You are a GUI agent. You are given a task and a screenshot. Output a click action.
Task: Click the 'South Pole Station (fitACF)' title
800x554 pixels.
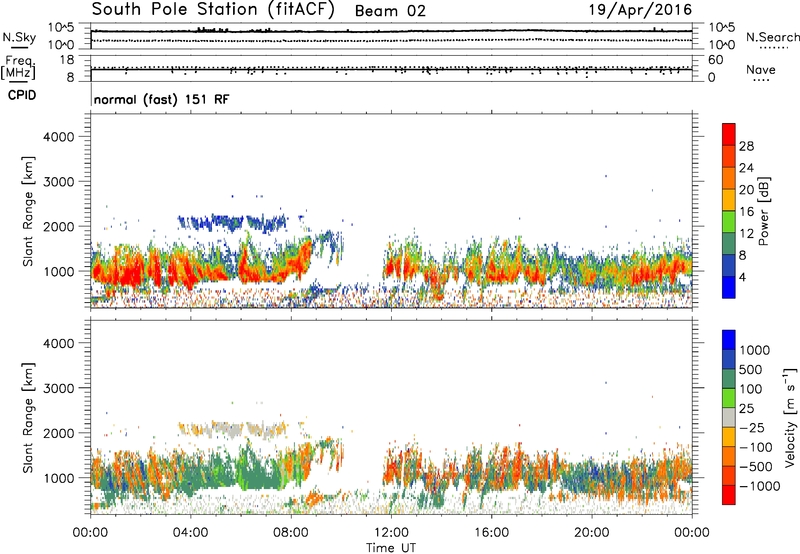point(213,9)
